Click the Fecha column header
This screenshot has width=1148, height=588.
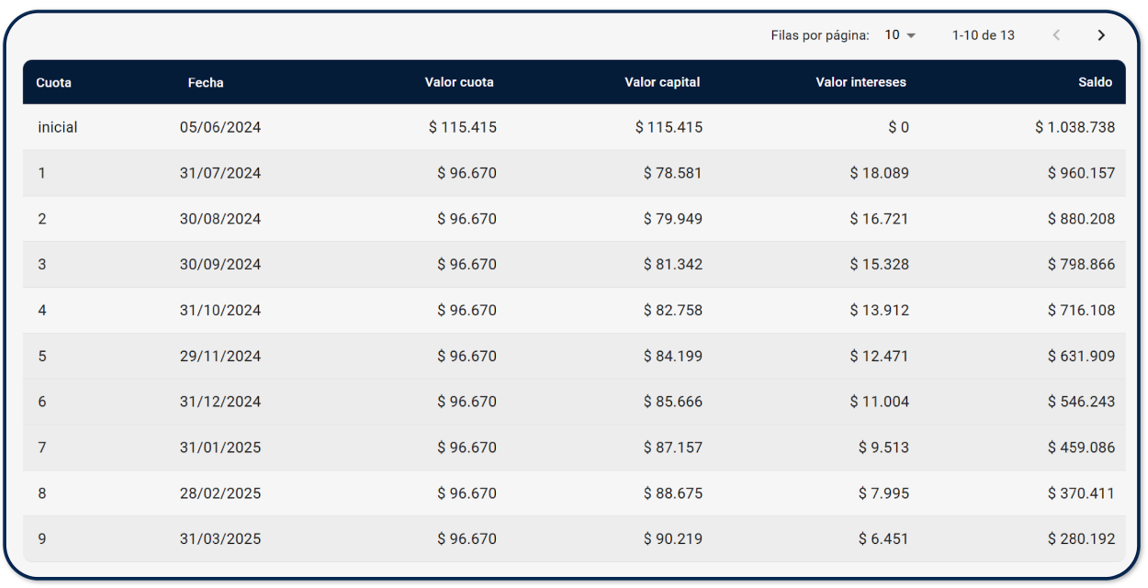[x=206, y=83]
